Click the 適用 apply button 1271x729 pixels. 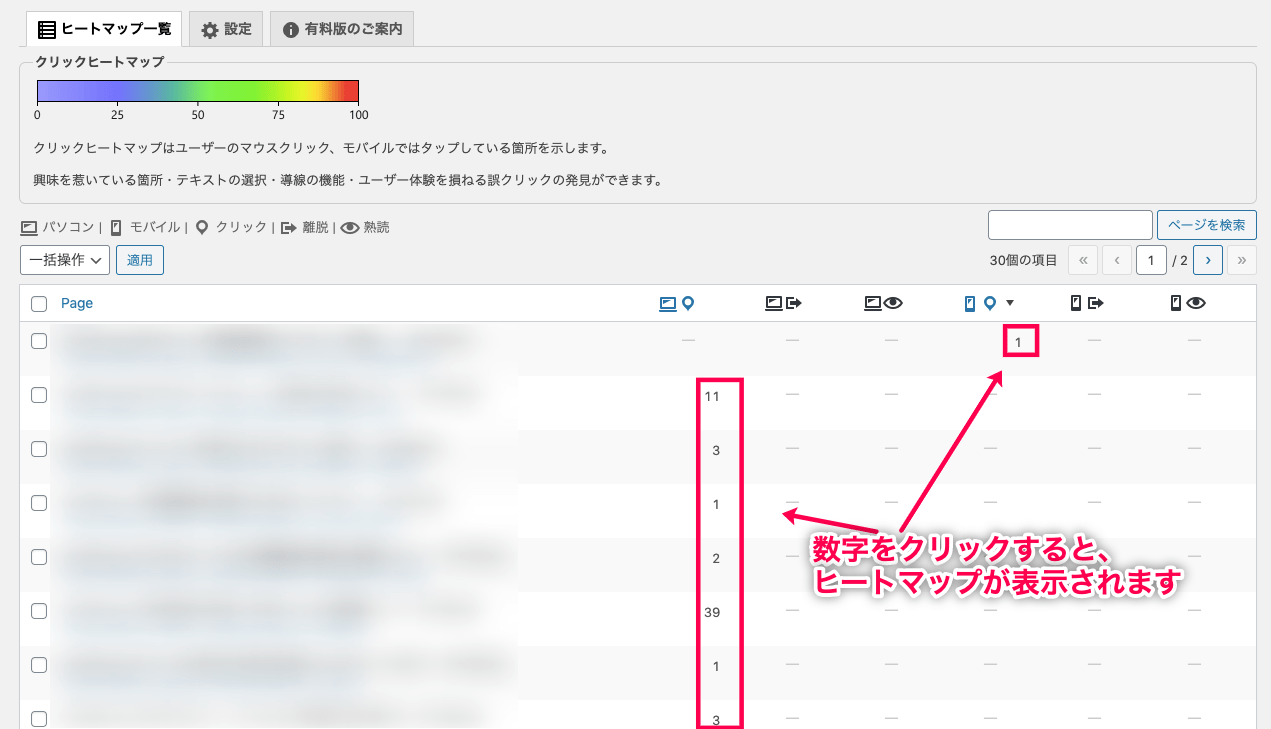[140, 260]
